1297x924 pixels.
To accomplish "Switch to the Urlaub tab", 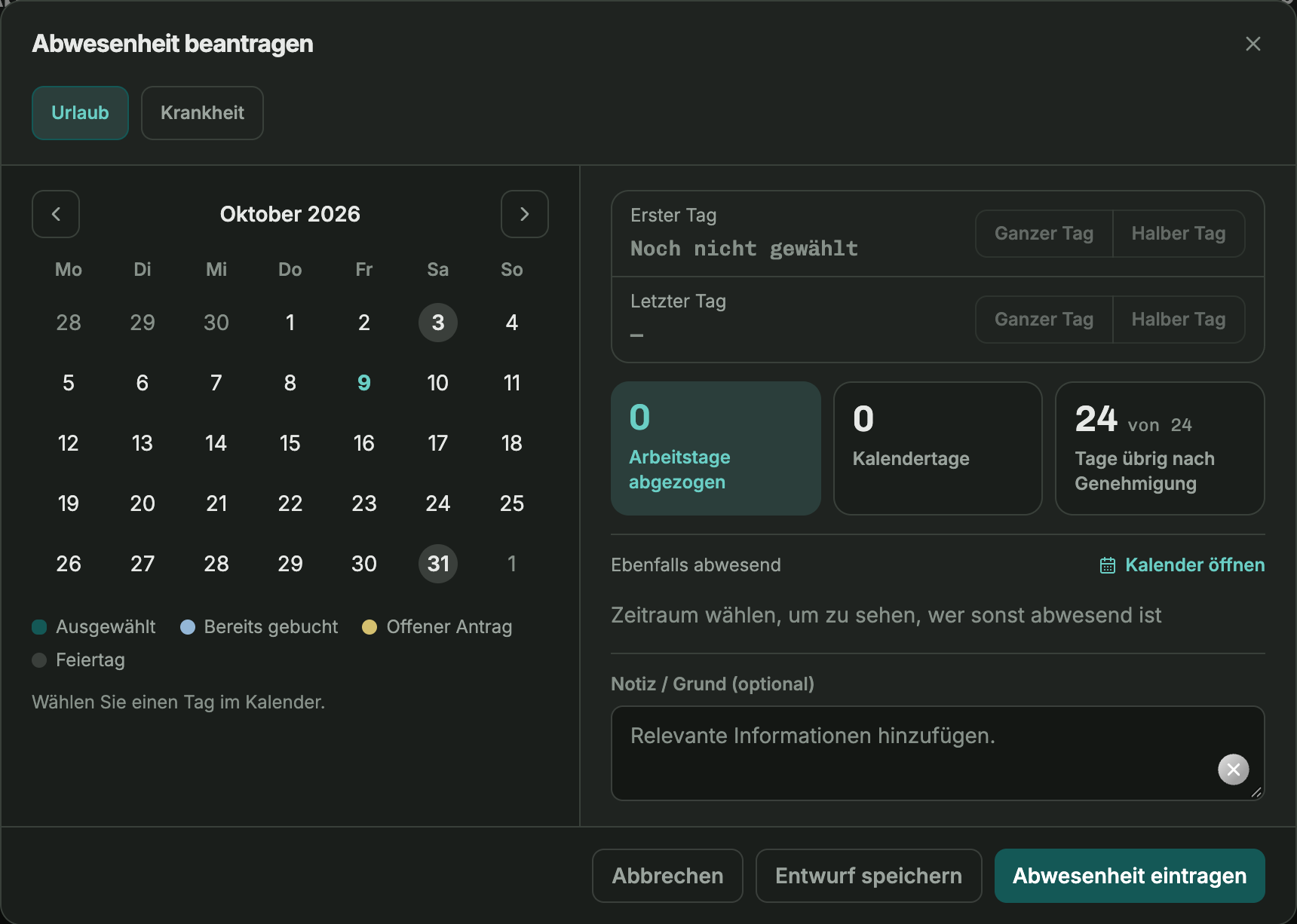I will pyautogui.click(x=80, y=113).
